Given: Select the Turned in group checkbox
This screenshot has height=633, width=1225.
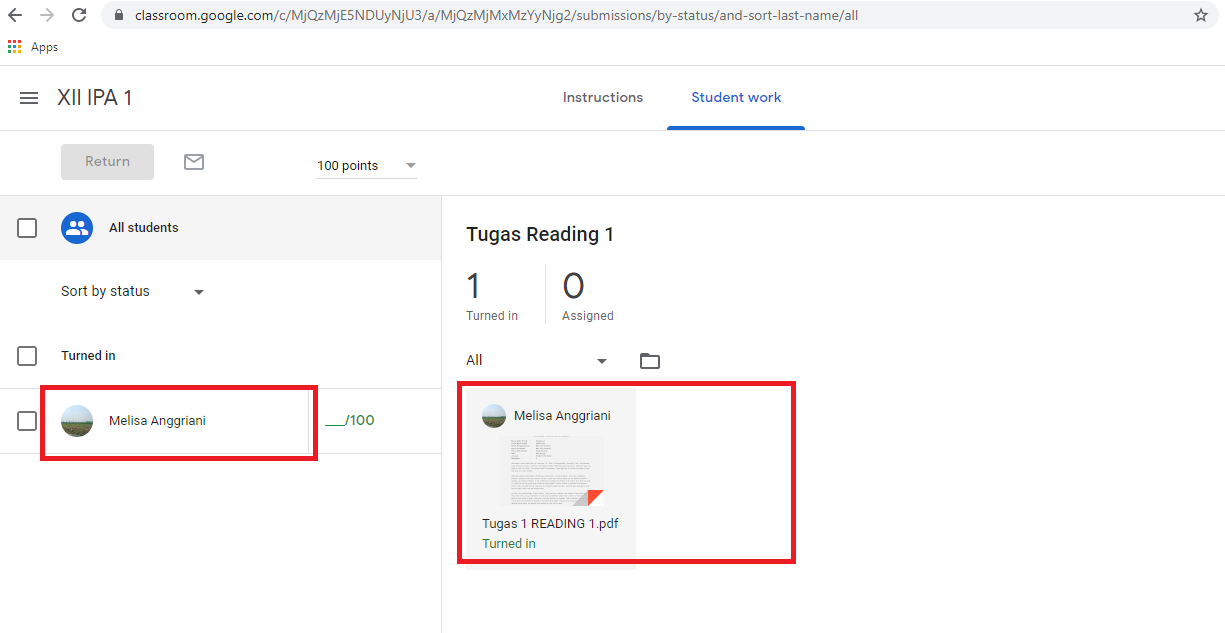Looking at the screenshot, I should [x=27, y=356].
